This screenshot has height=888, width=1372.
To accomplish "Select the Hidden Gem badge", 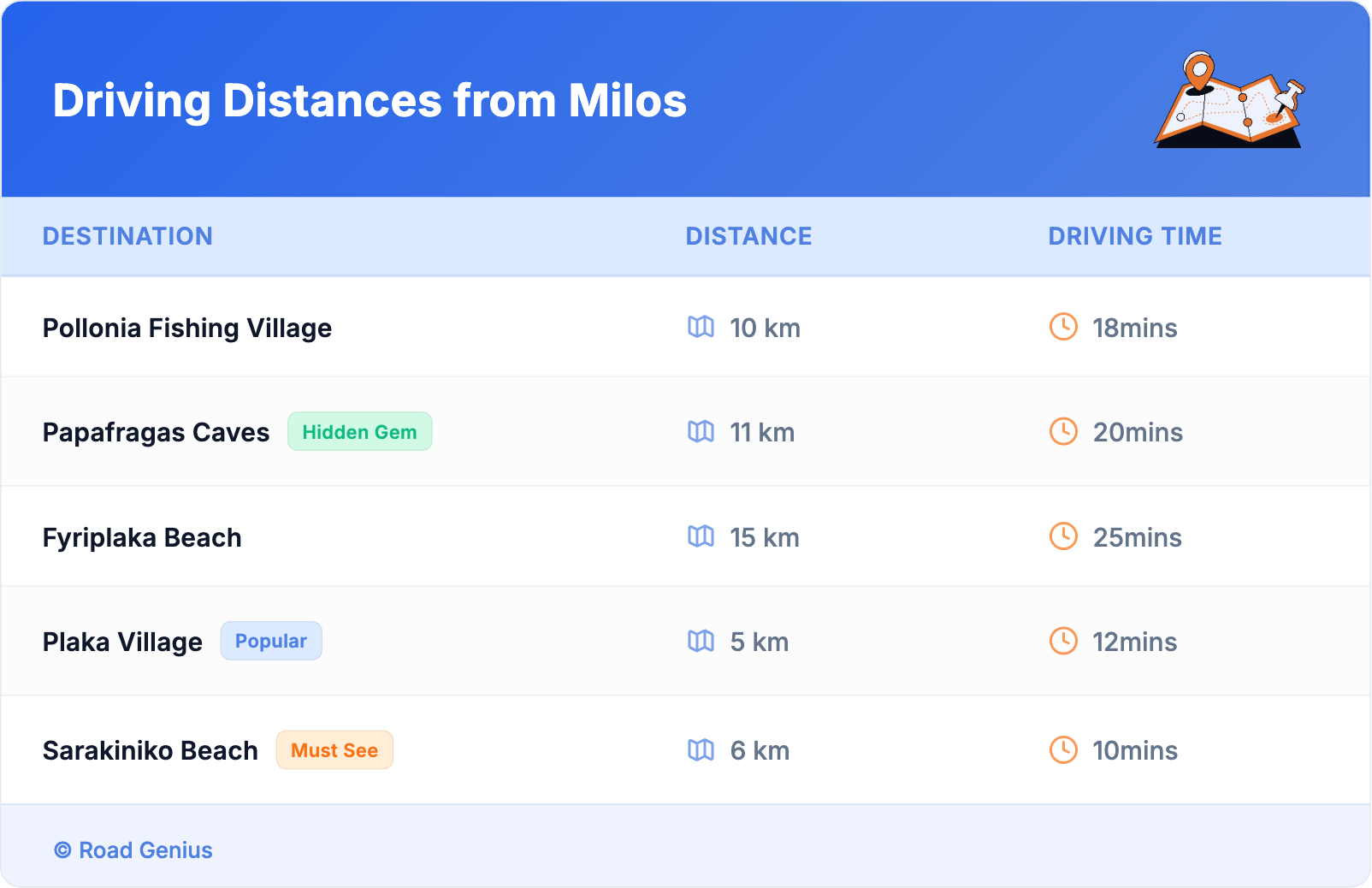I will click(359, 432).
